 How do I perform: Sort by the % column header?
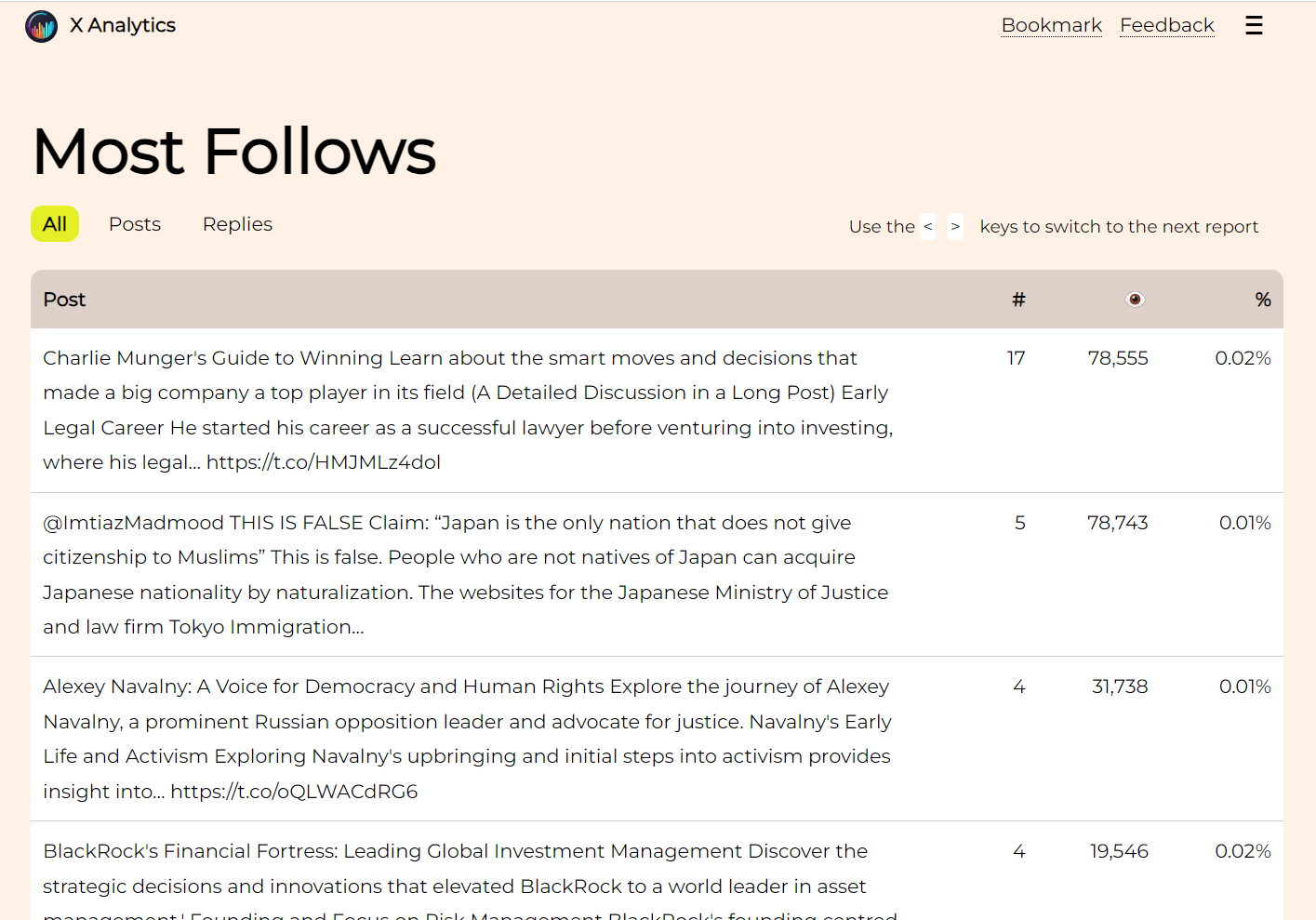tap(1262, 300)
